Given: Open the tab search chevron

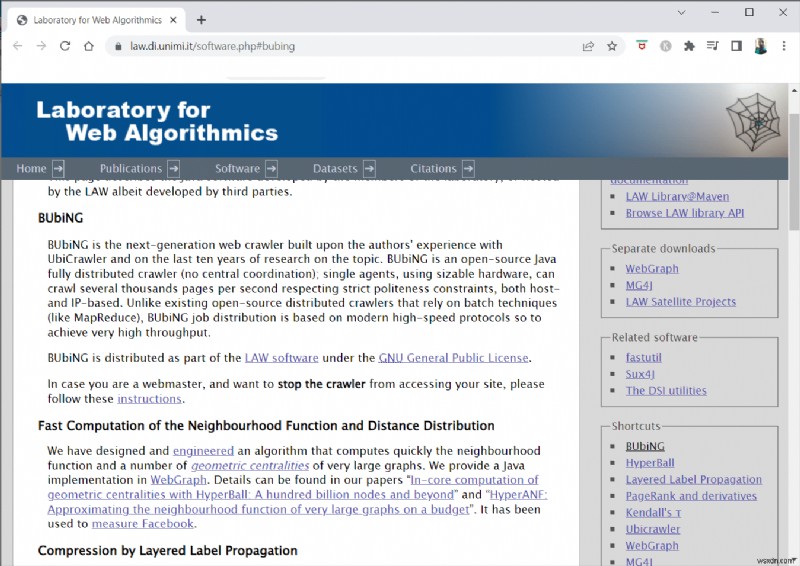Looking at the screenshot, I should click(681, 12).
